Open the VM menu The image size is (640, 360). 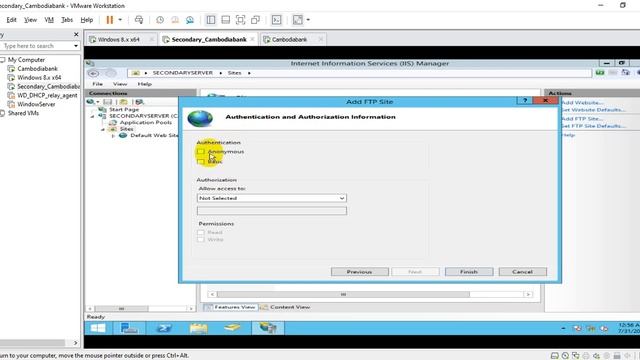click(49, 20)
